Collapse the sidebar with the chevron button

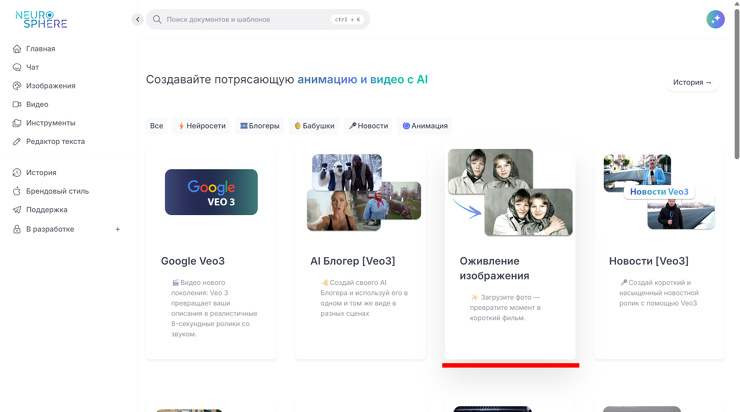[x=138, y=19]
